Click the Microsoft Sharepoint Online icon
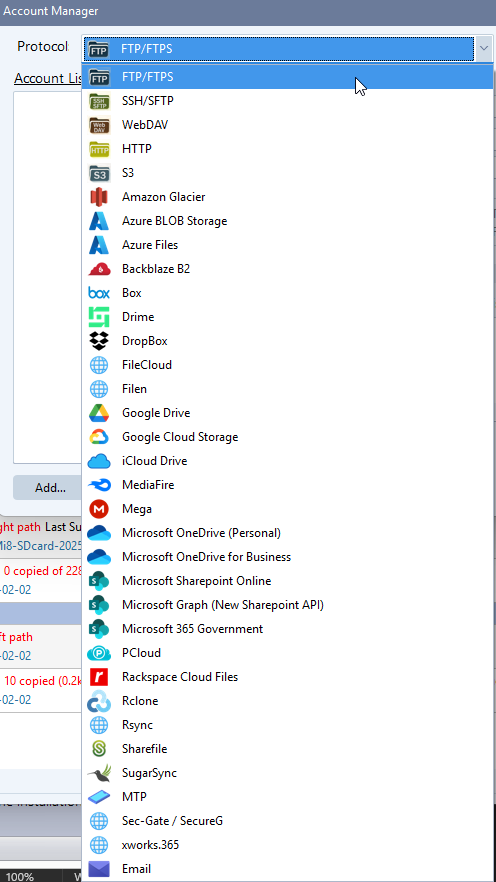The image size is (496, 882). point(99,581)
